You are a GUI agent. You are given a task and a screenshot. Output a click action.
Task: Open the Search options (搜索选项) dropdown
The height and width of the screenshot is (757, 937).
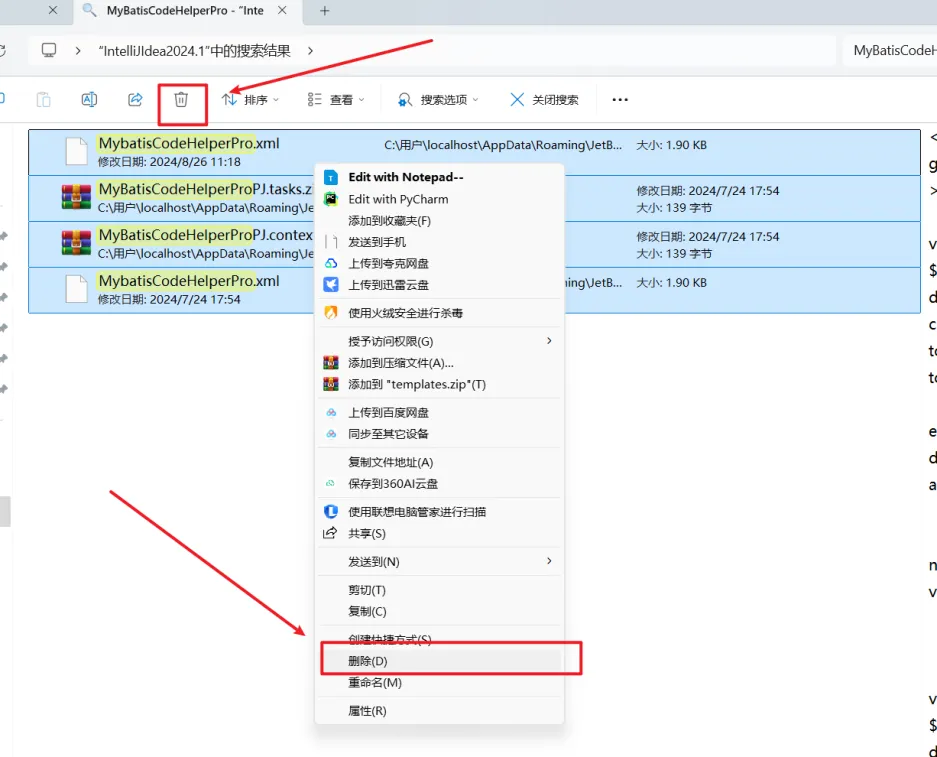438,100
